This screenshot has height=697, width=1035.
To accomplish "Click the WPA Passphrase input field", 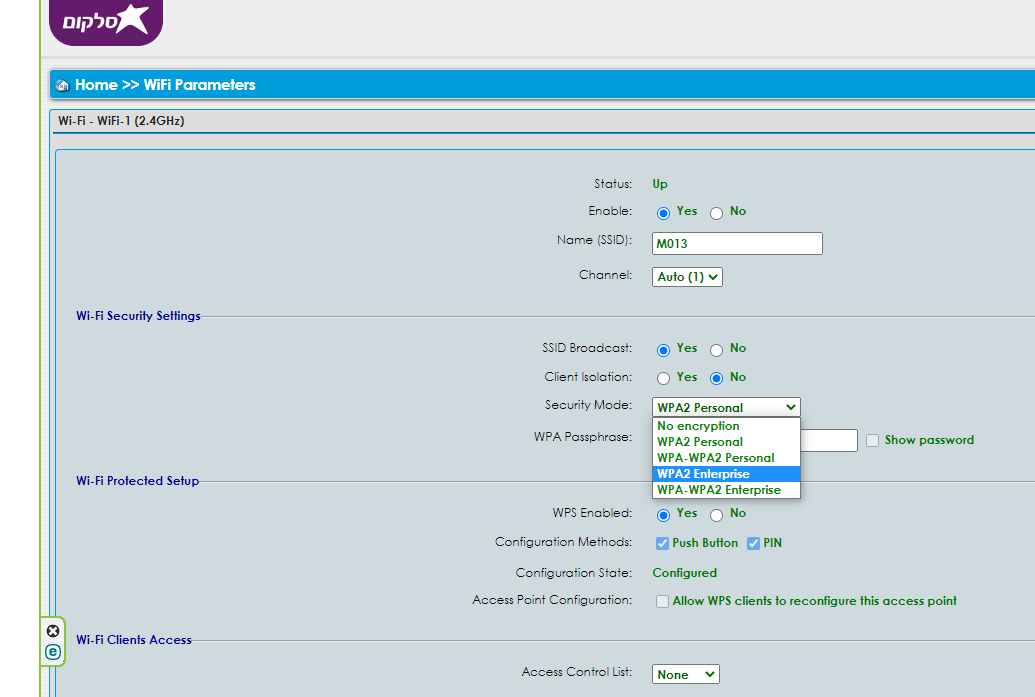I will [829, 440].
